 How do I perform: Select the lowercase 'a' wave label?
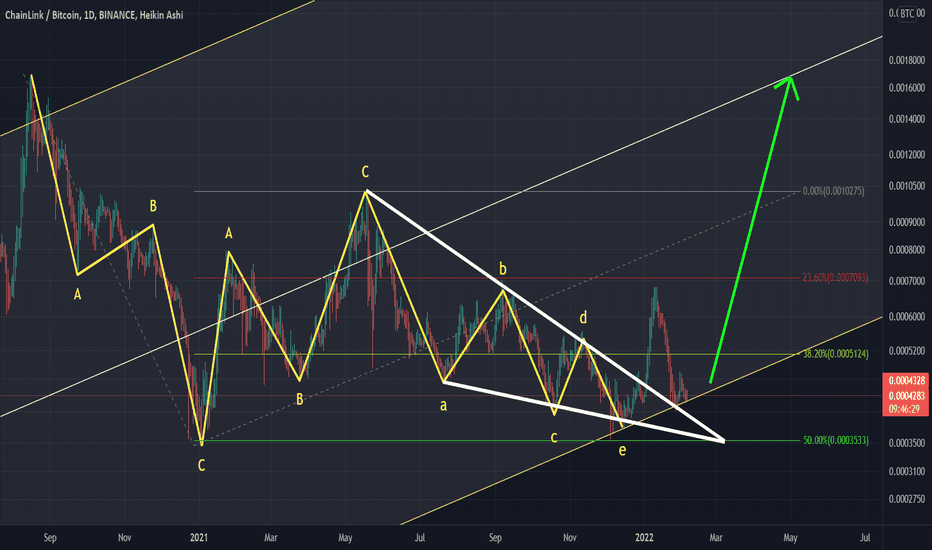point(443,406)
